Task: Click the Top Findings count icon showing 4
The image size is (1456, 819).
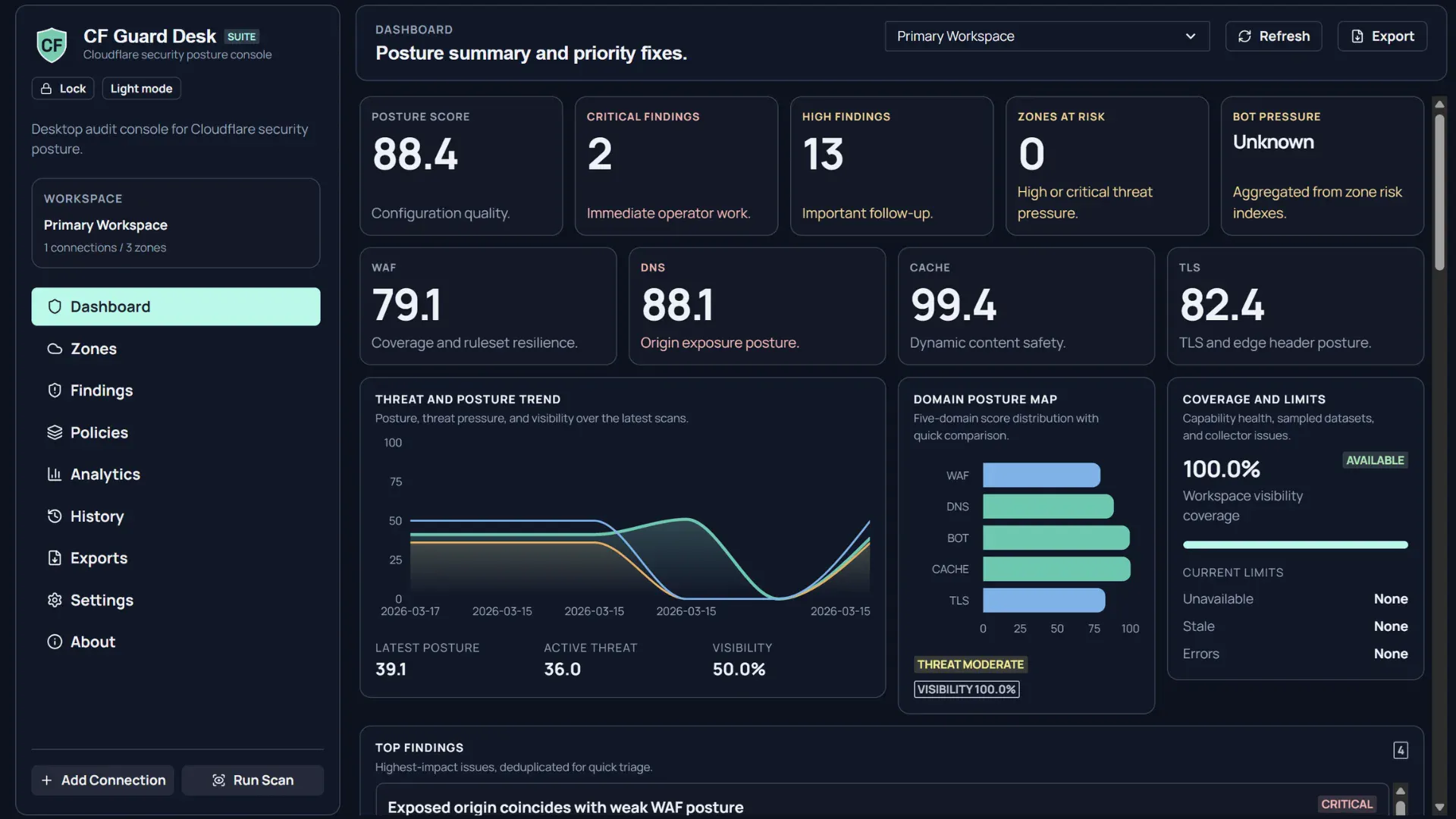Action: tap(1401, 750)
